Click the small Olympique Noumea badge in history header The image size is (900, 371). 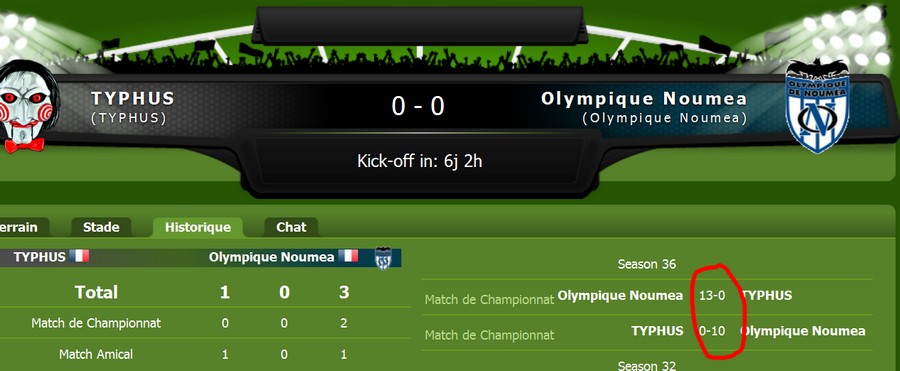click(383, 258)
